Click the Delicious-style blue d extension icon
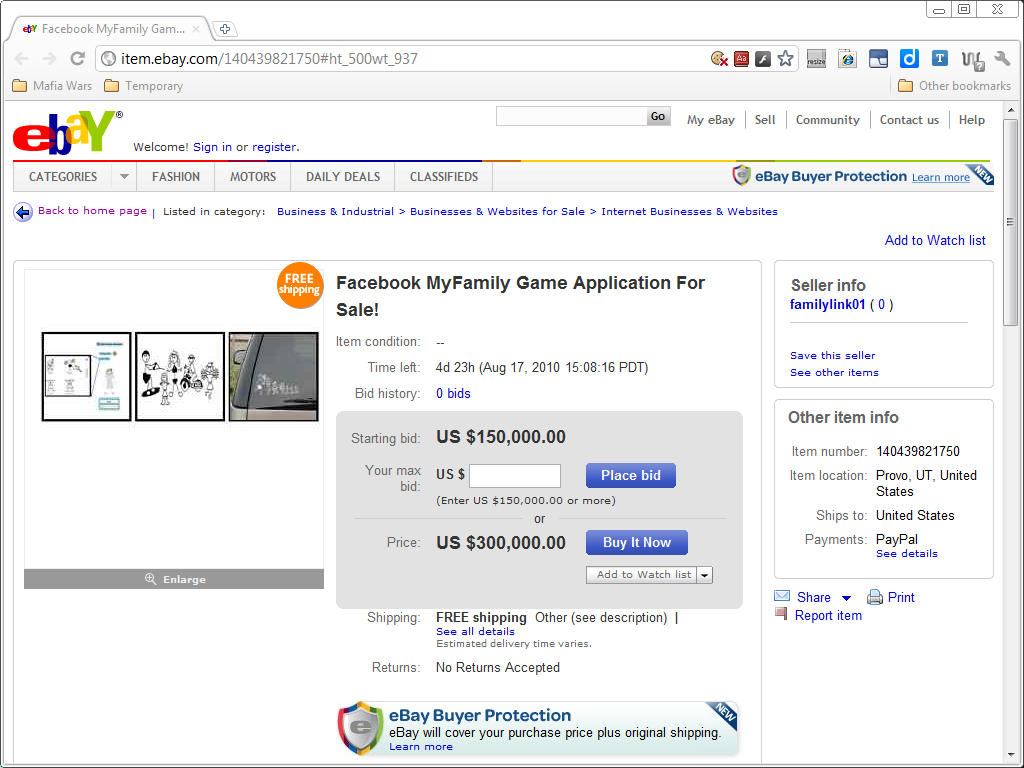1024x768 pixels. click(909, 59)
